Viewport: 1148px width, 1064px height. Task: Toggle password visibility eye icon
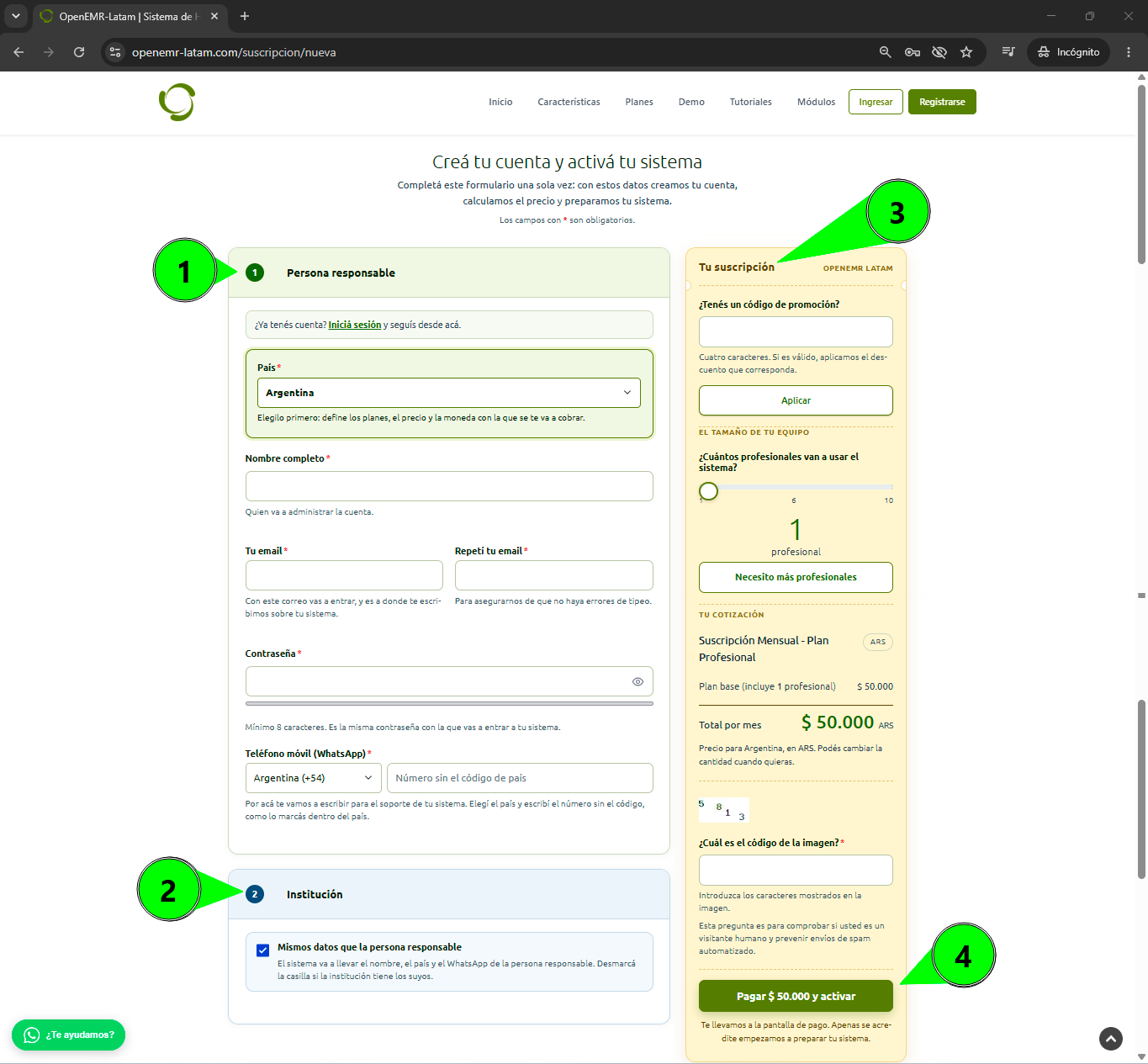(x=637, y=681)
